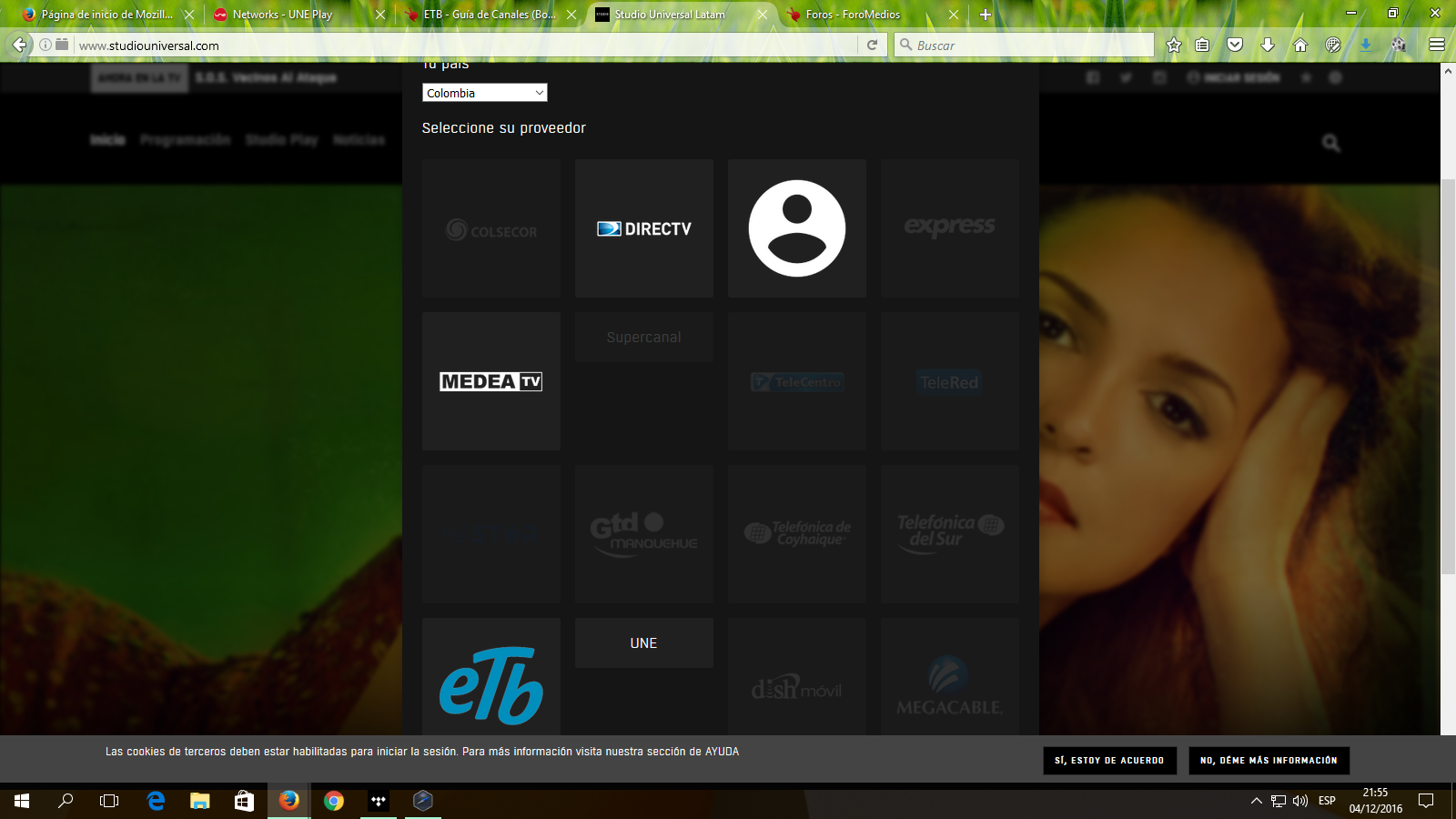Click the Buscar search field
Viewport: 1456px width, 819px height.
click(1028, 45)
